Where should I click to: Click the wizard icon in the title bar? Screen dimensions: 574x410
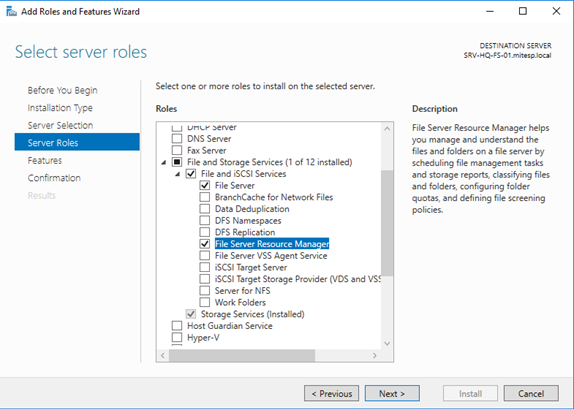click(11, 12)
